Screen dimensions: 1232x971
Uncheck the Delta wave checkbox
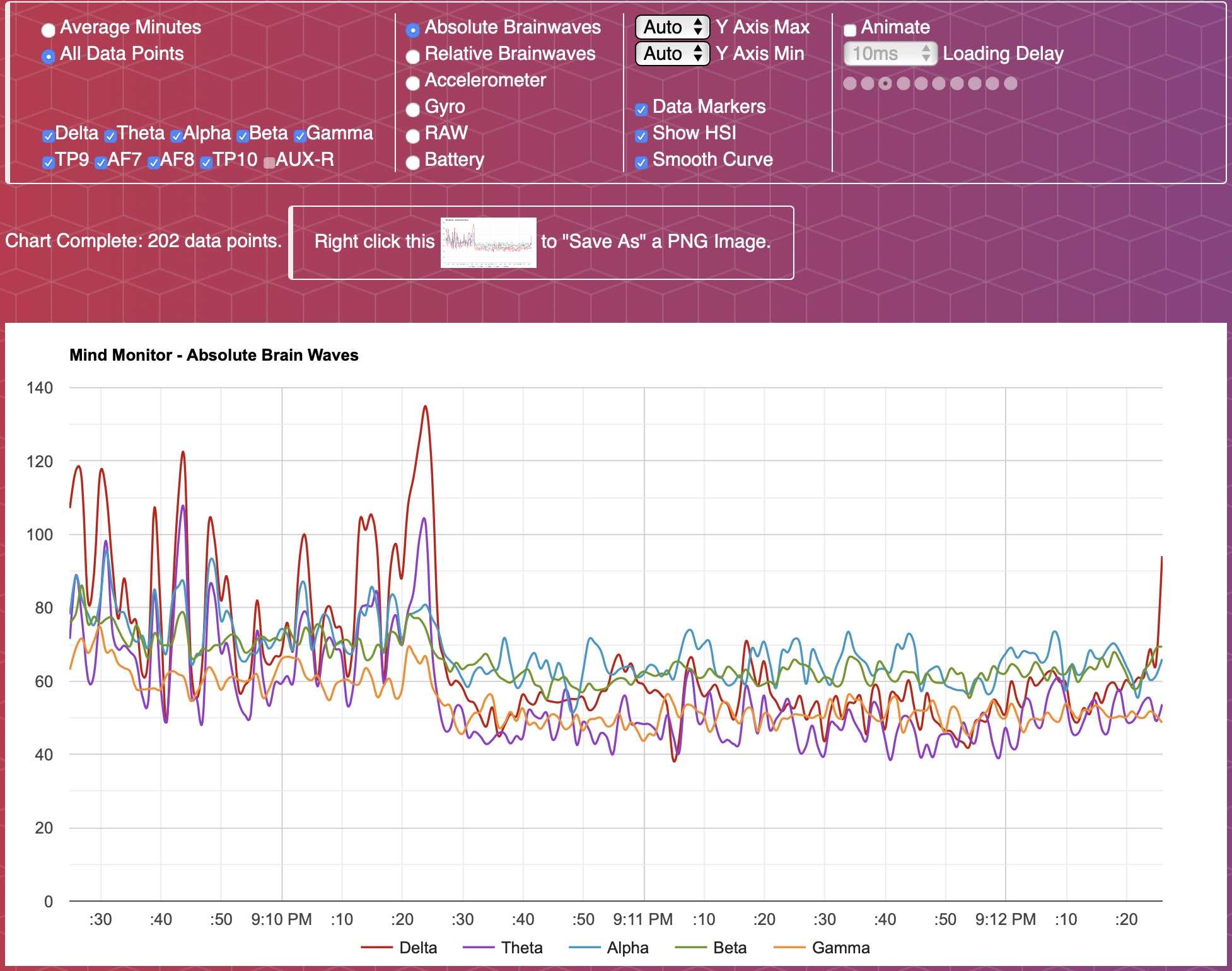coord(49,136)
